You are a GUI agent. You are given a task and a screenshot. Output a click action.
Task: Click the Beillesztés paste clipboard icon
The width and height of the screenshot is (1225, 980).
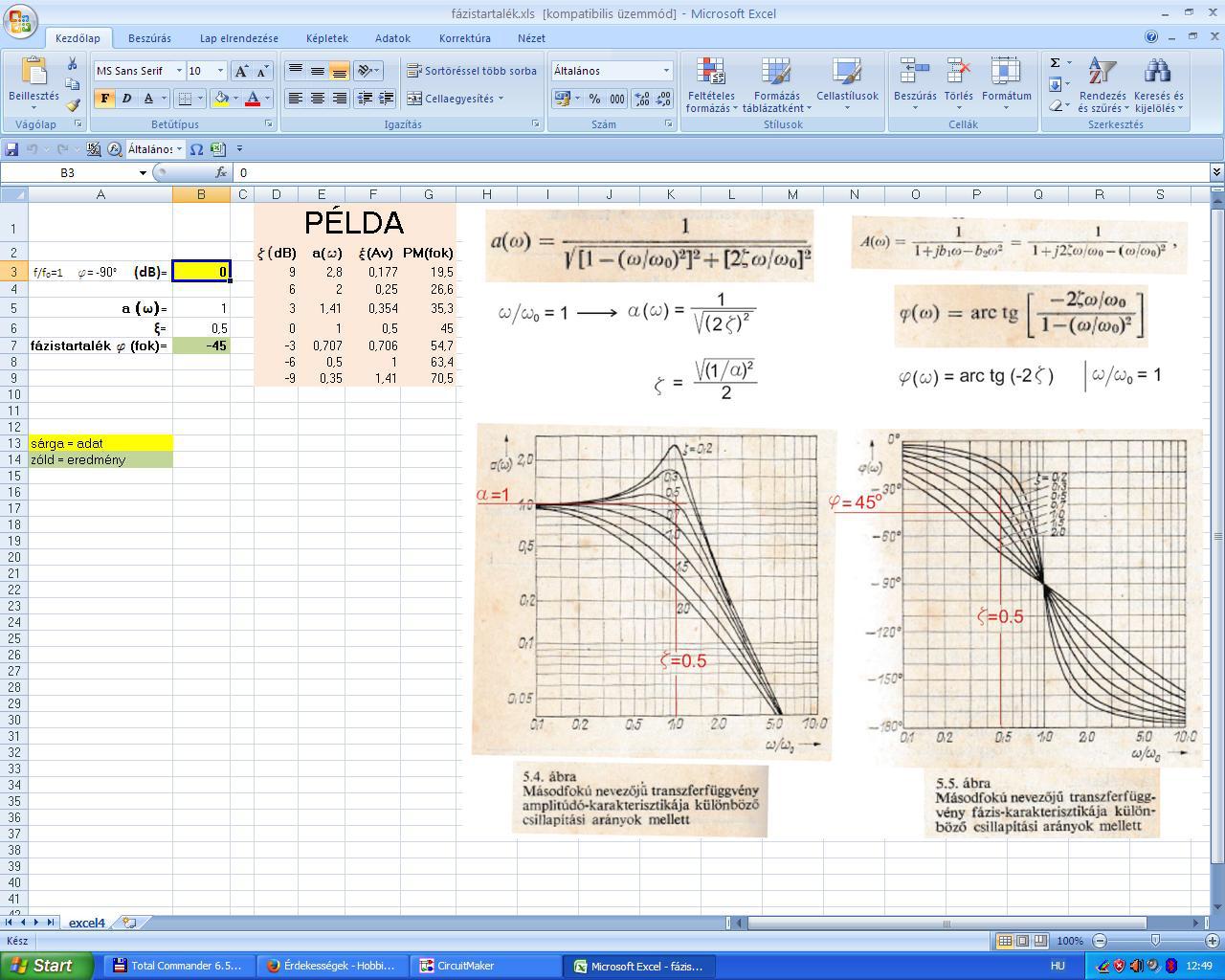pyautogui.click(x=33, y=73)
